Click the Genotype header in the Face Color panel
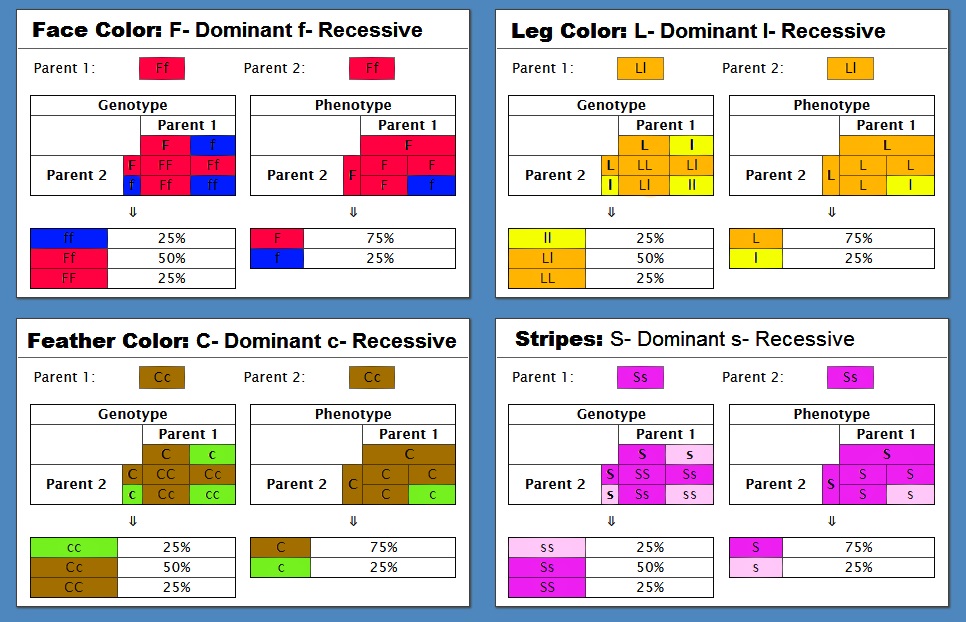 (132, 105)
